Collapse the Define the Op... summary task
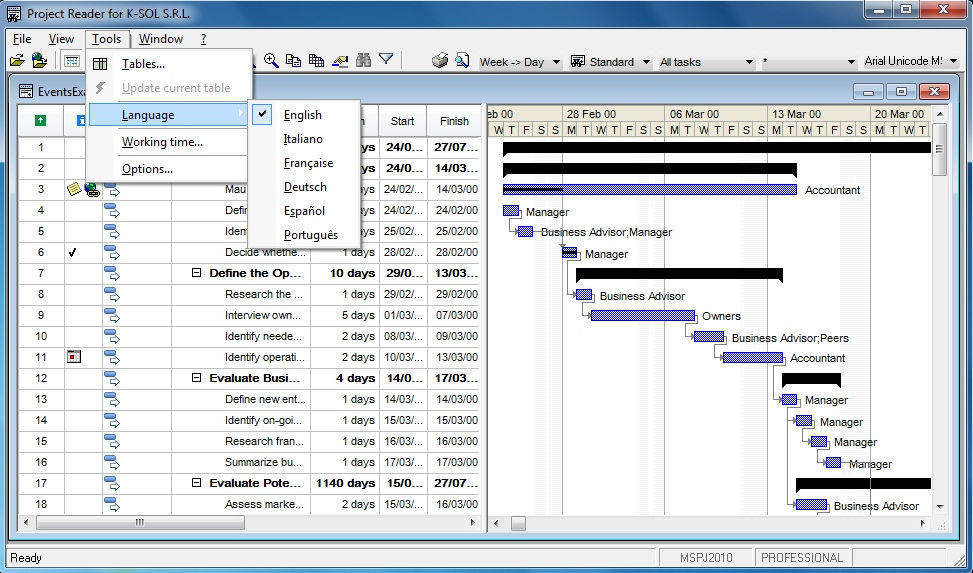The width and height of the screenshot is (973, 573). 197,273
